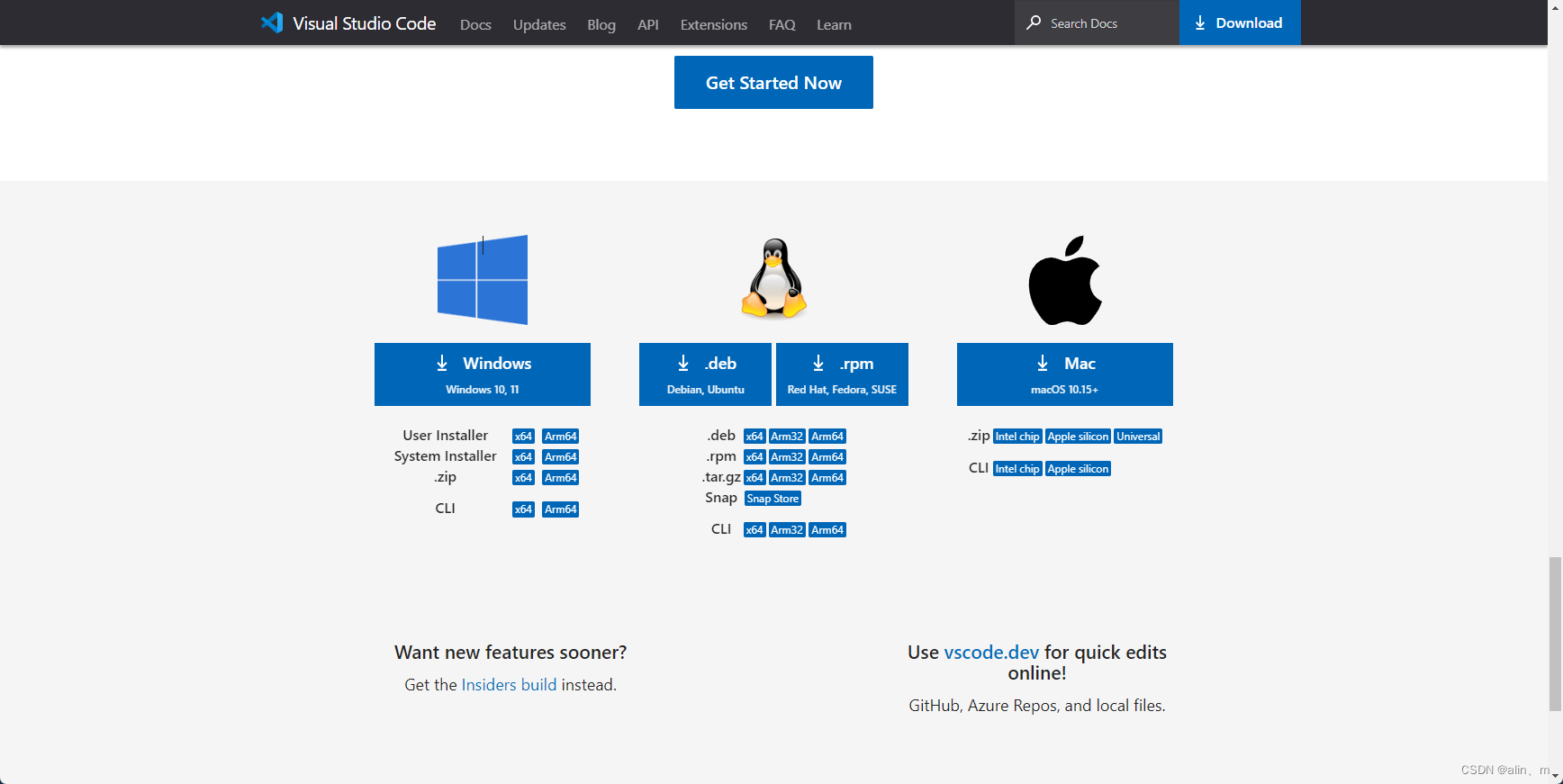Open the Extensions navigation item
The image size is (1563, 784).
(713, 24)
